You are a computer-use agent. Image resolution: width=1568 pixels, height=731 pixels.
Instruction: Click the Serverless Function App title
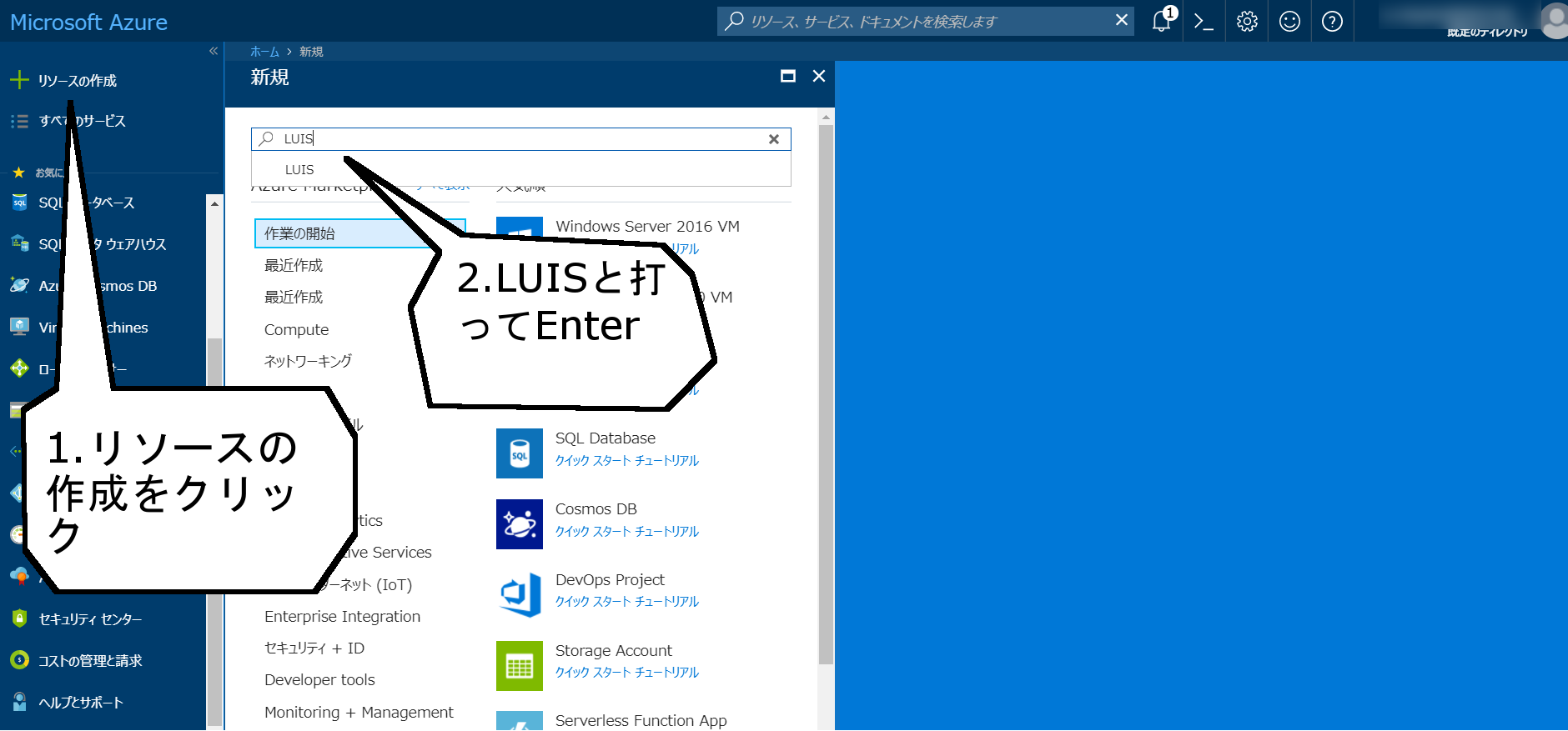641,720
